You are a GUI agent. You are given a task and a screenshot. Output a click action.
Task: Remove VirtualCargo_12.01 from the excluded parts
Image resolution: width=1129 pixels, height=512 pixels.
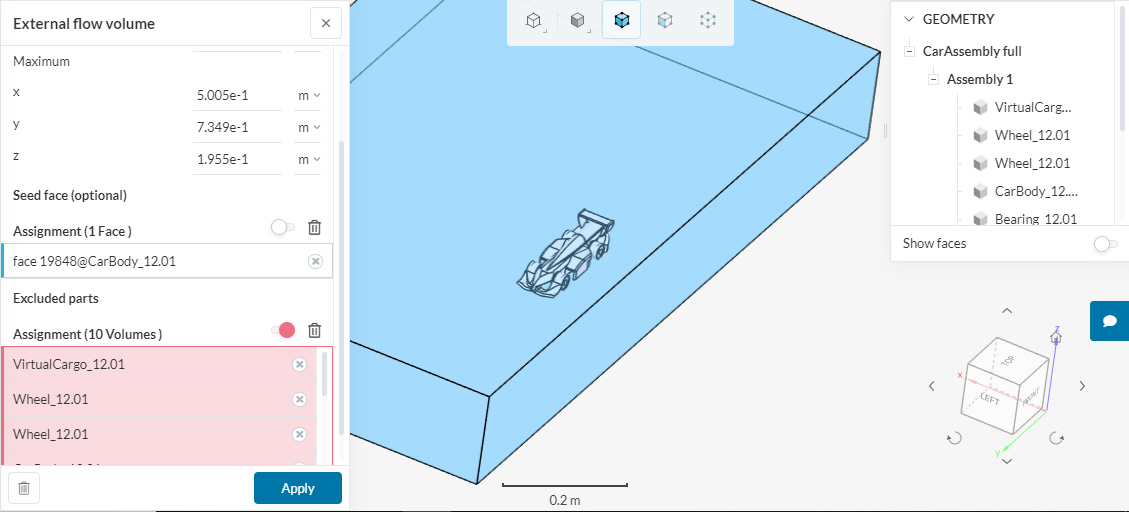(299, 365)
